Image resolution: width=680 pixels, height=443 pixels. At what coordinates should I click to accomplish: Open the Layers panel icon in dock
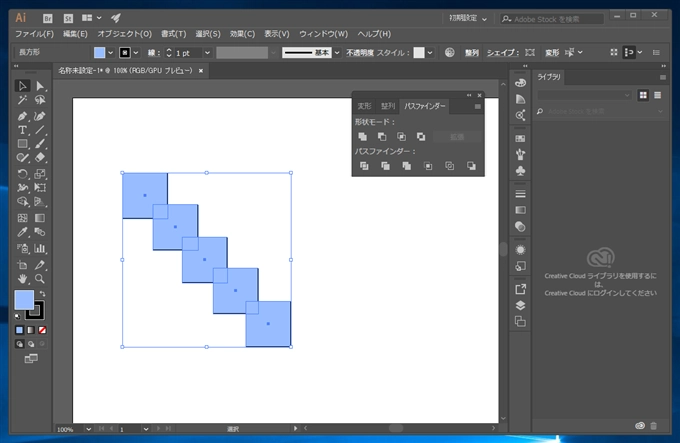(520, 306)
